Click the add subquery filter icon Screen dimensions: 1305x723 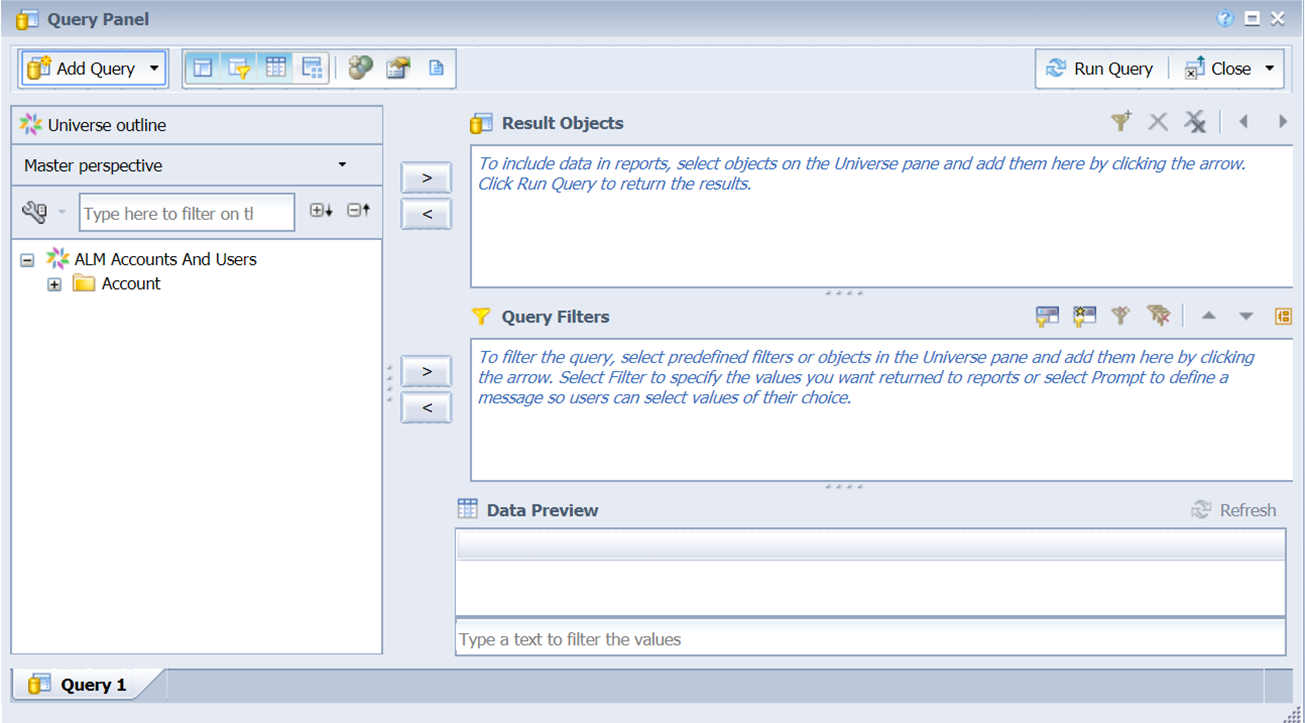click(1047, 316)
